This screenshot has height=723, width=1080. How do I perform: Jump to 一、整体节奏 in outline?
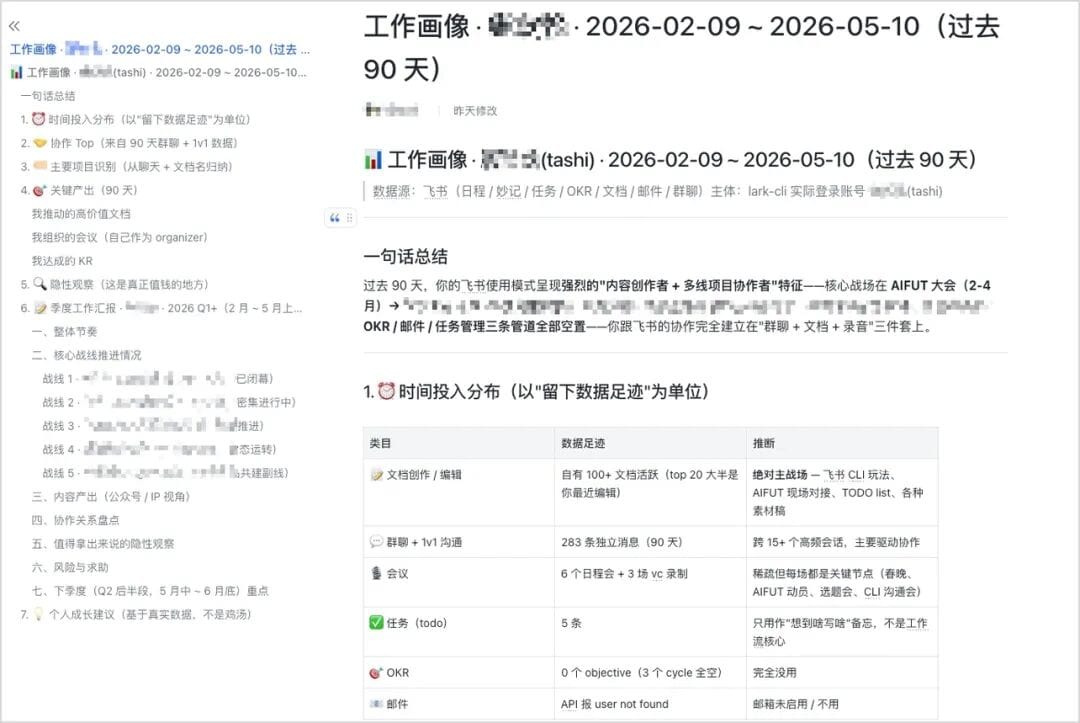click(x=65, y=332)
